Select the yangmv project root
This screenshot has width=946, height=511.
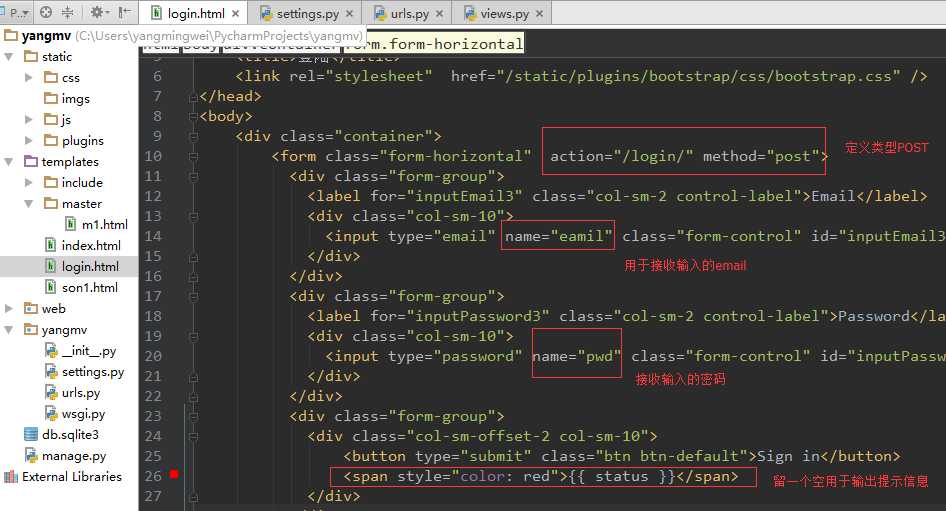click(46, 36)
